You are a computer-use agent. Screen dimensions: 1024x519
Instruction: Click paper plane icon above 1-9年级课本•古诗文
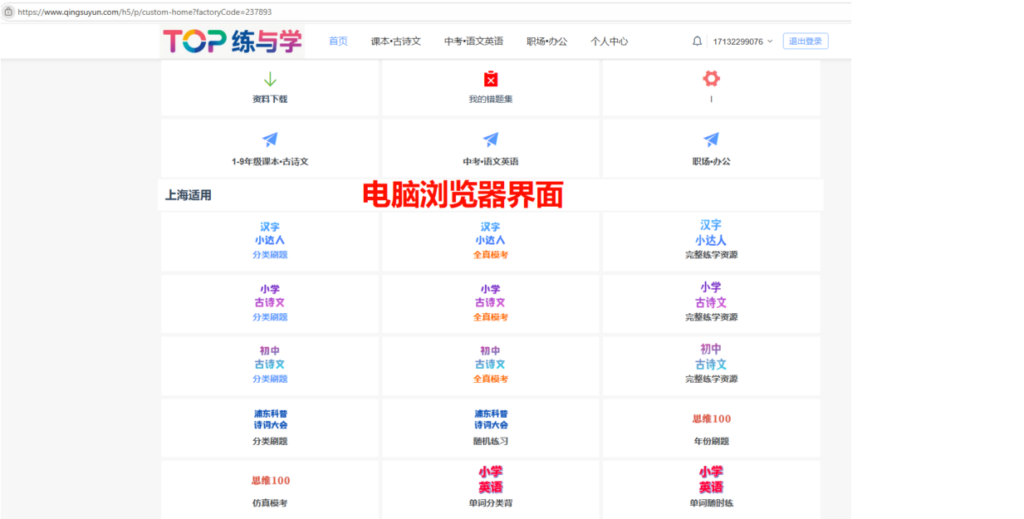pos(270,139)
